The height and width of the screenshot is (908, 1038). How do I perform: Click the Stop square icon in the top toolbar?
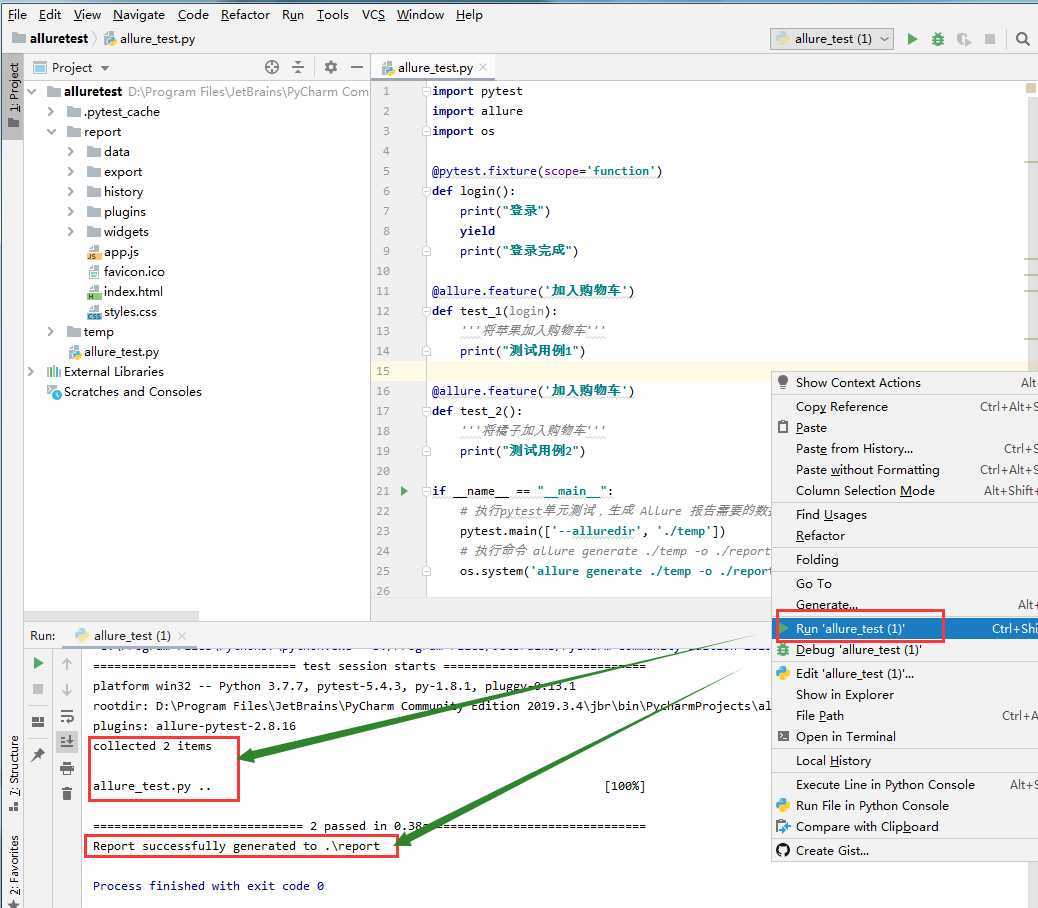click(x=990, y=39)
